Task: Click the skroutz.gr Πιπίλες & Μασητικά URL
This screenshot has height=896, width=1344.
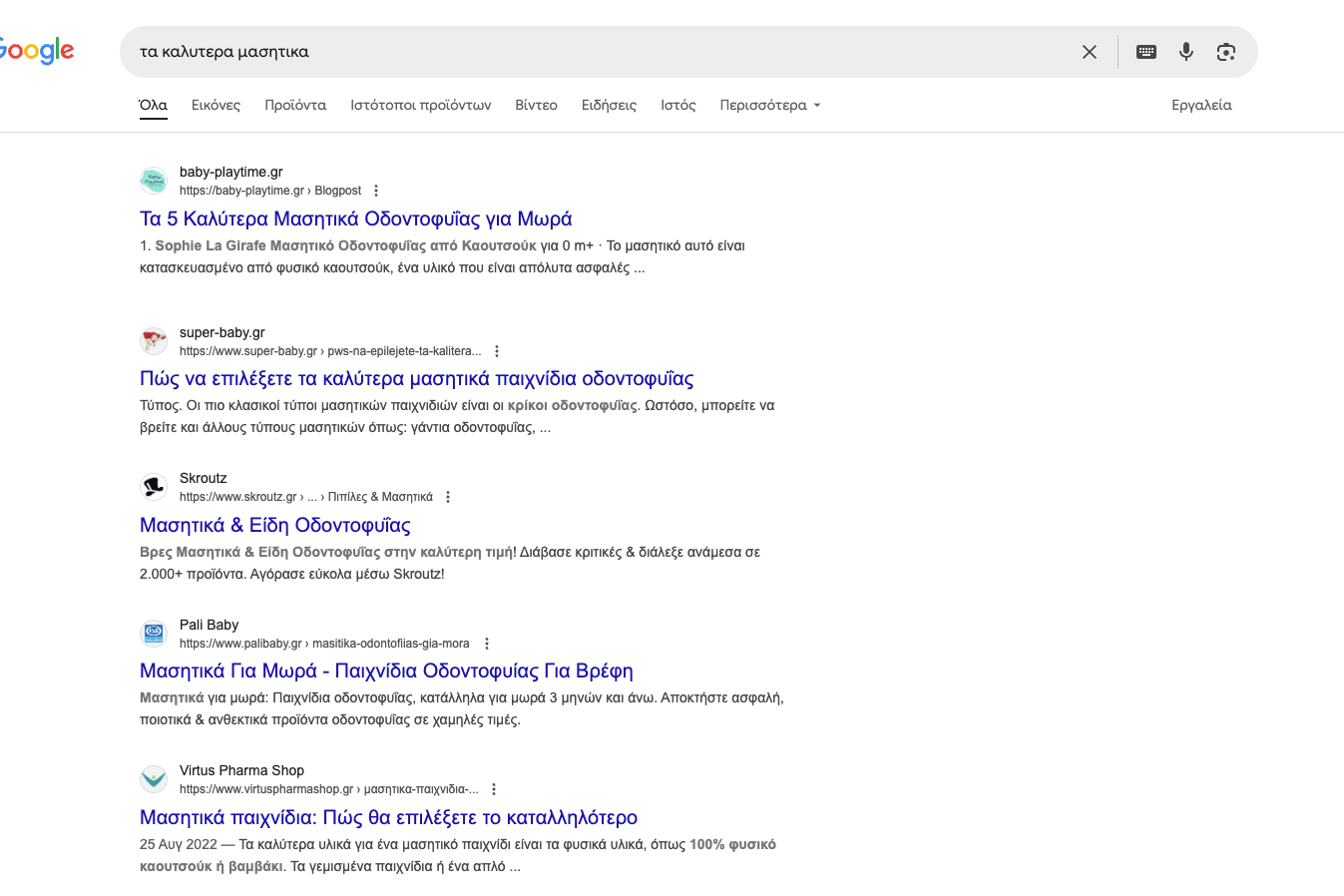Action: (x=306, y=497)
